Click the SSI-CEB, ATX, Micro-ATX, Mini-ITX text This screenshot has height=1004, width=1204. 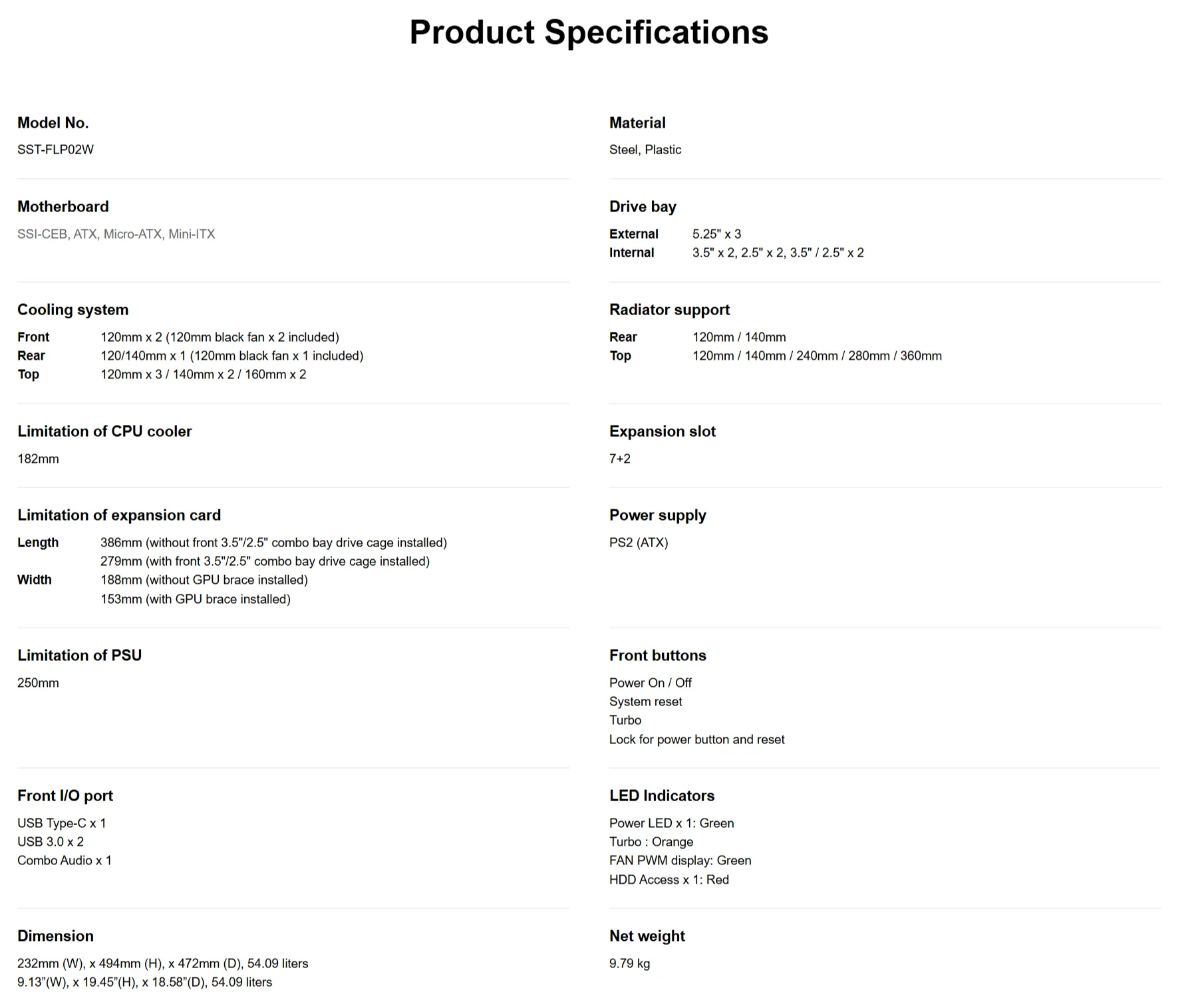coord(116,234)
